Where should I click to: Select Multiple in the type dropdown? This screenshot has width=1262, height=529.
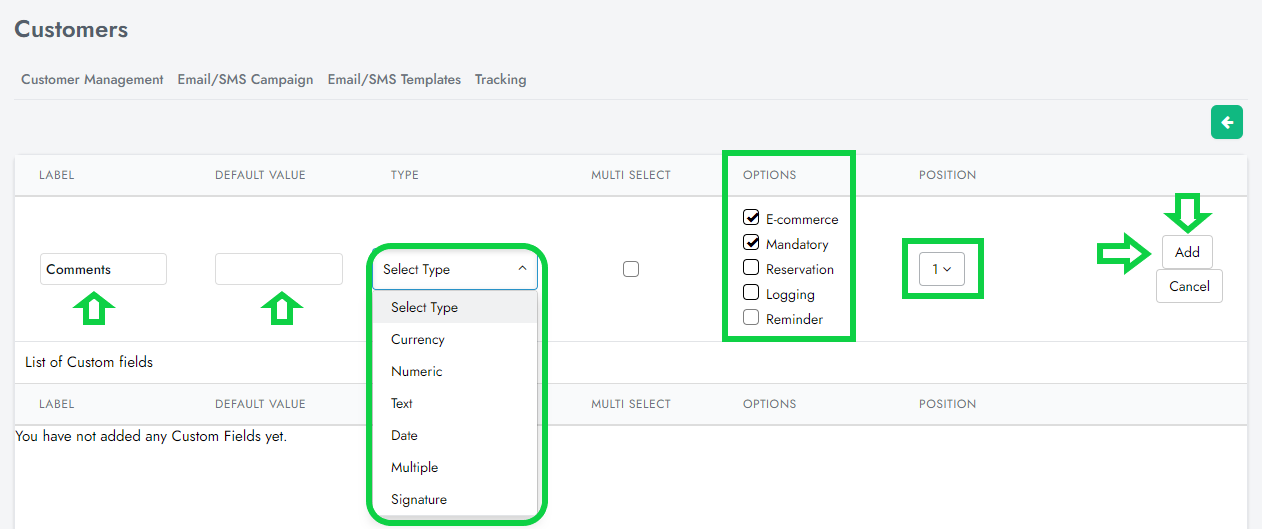pos(415,467)
